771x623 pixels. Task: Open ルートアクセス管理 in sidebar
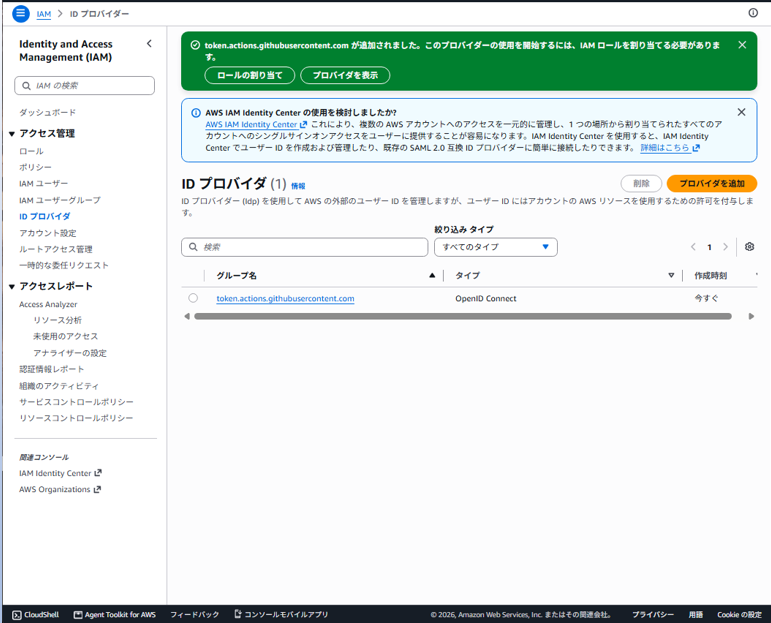56,249
